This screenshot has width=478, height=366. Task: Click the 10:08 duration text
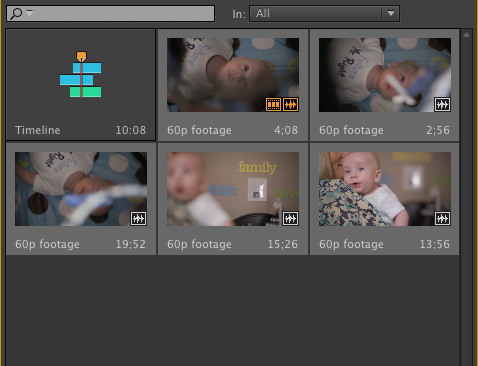(131, 130)
